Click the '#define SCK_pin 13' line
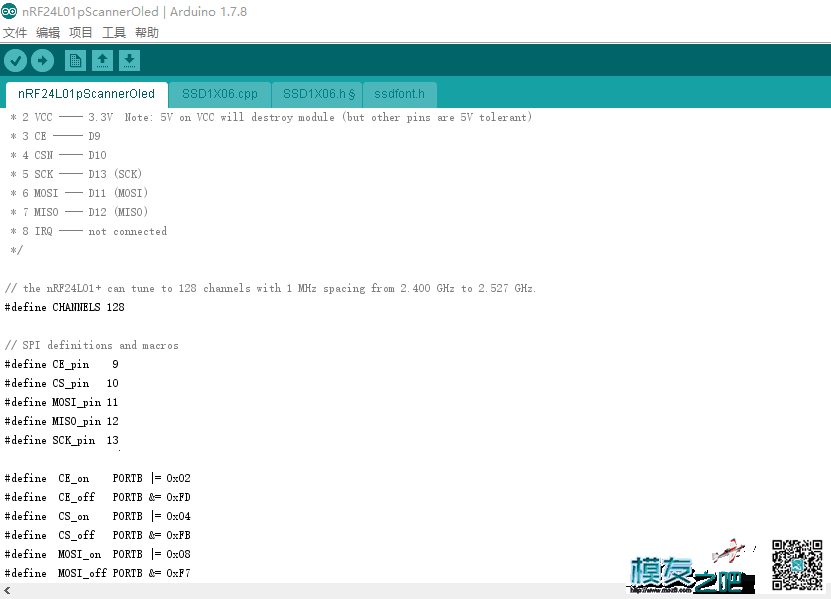The height and width of the screenshot is (599, 831). [61, 441]
